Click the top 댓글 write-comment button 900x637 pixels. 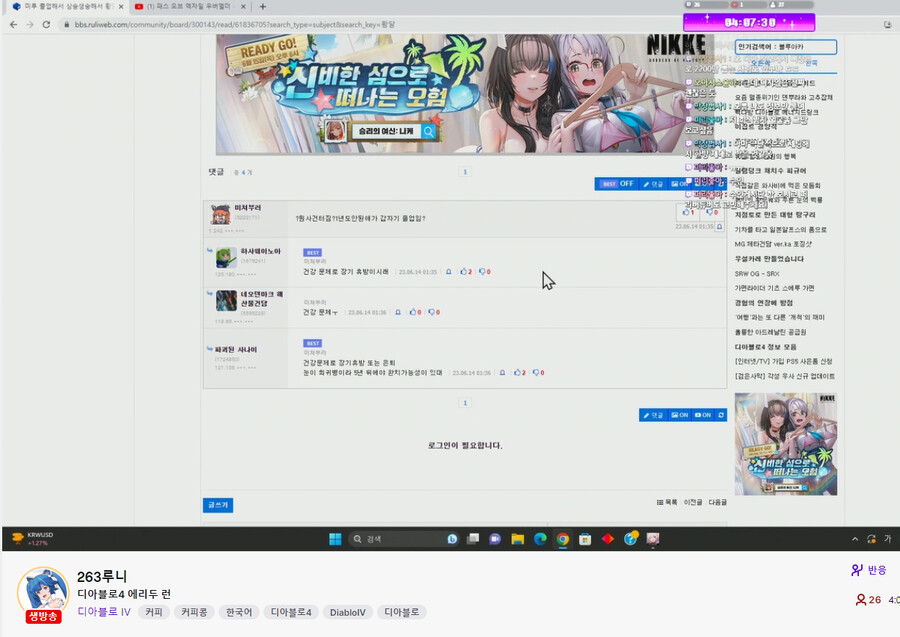653,184
